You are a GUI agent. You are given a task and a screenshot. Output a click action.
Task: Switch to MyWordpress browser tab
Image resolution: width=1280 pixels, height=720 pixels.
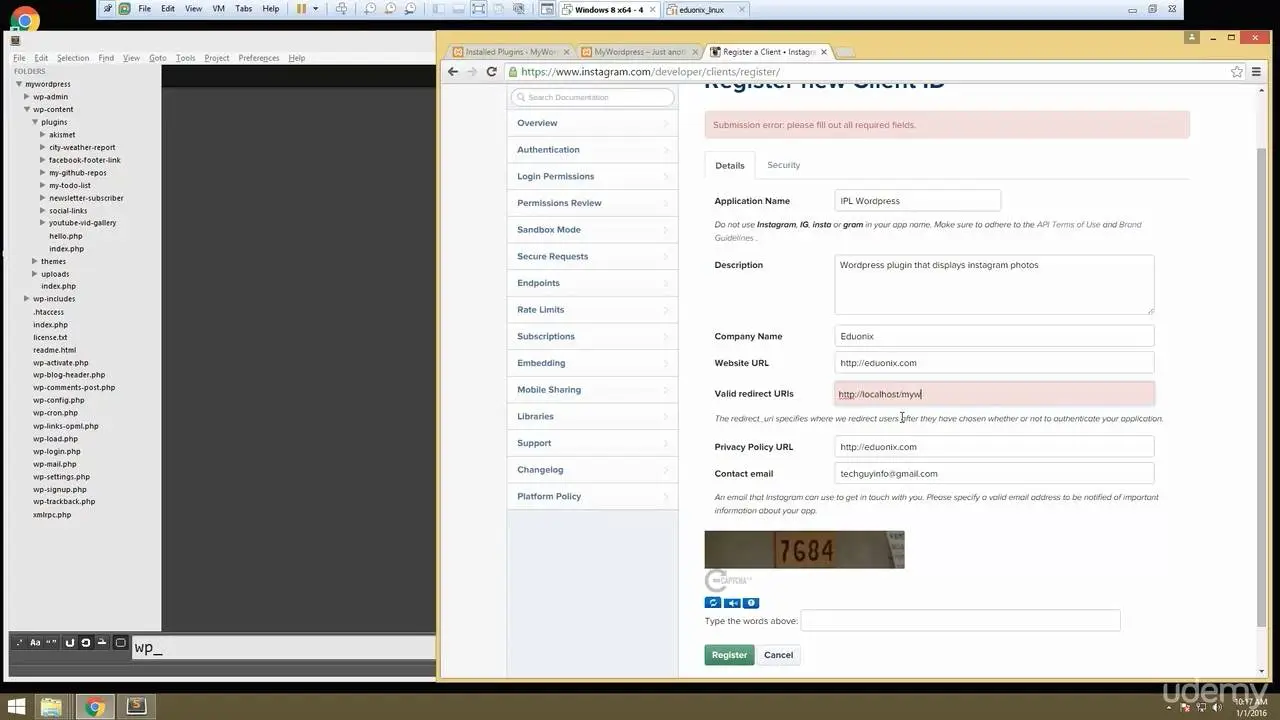pyautogui.click(x=640, y=52)
